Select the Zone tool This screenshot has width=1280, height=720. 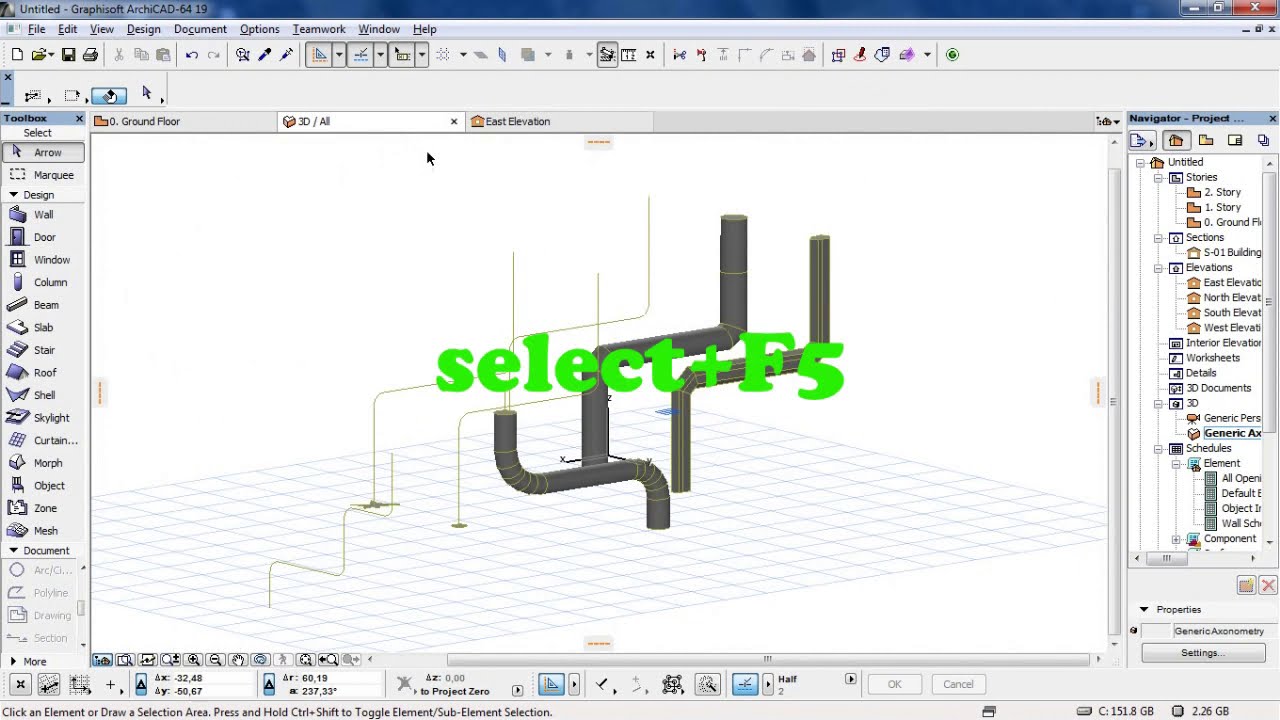(42, 508)
